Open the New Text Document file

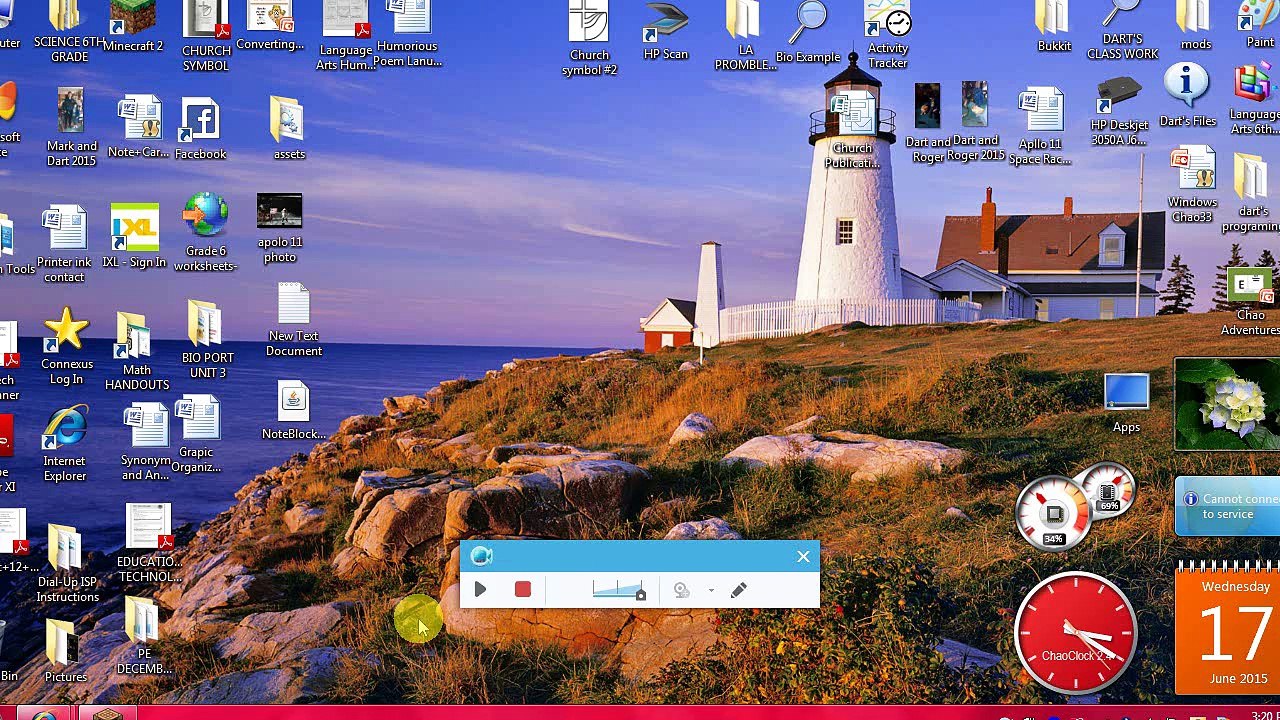point(293,320)
